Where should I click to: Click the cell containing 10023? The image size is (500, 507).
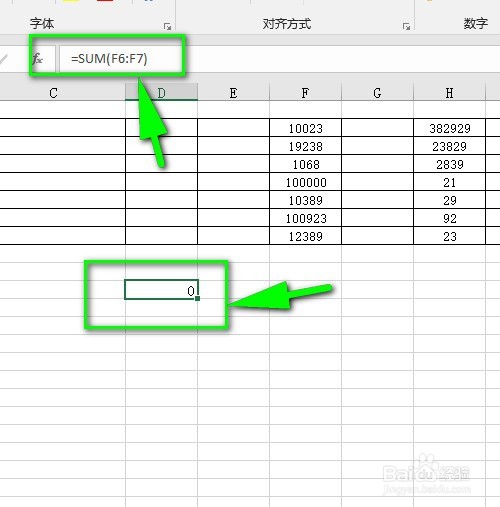305,128
